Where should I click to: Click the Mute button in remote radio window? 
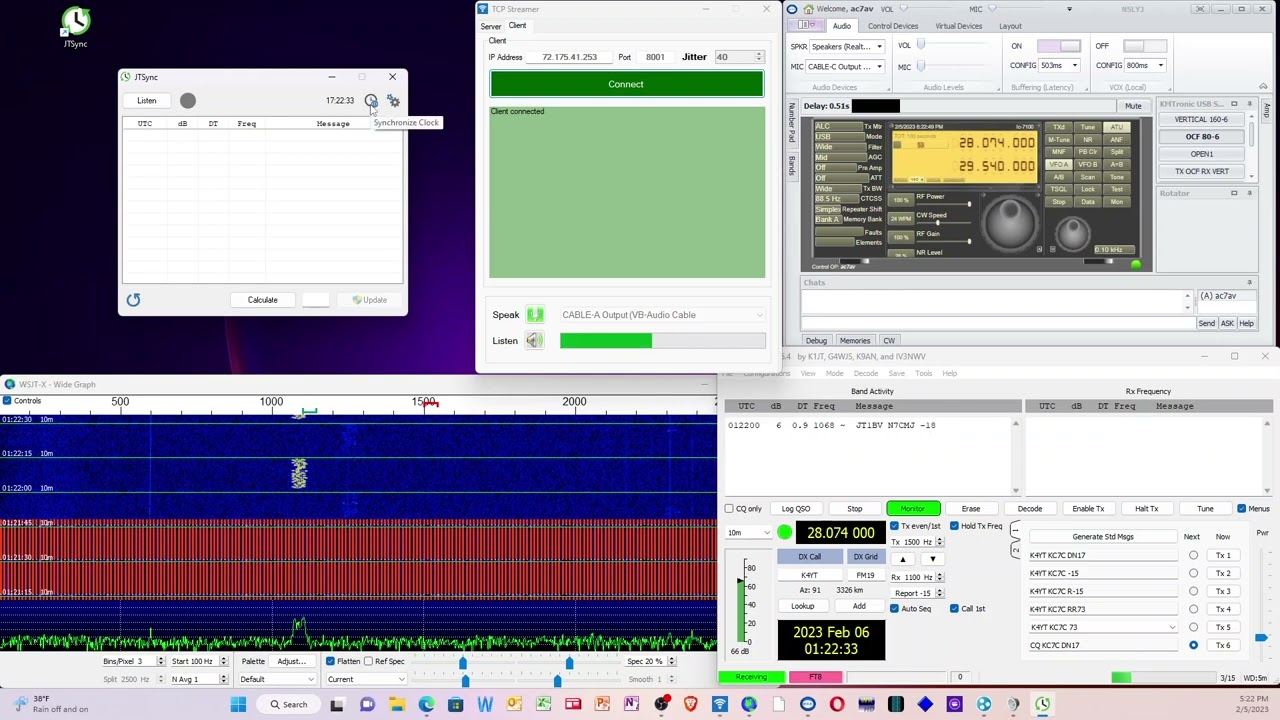pos(1133,106)
